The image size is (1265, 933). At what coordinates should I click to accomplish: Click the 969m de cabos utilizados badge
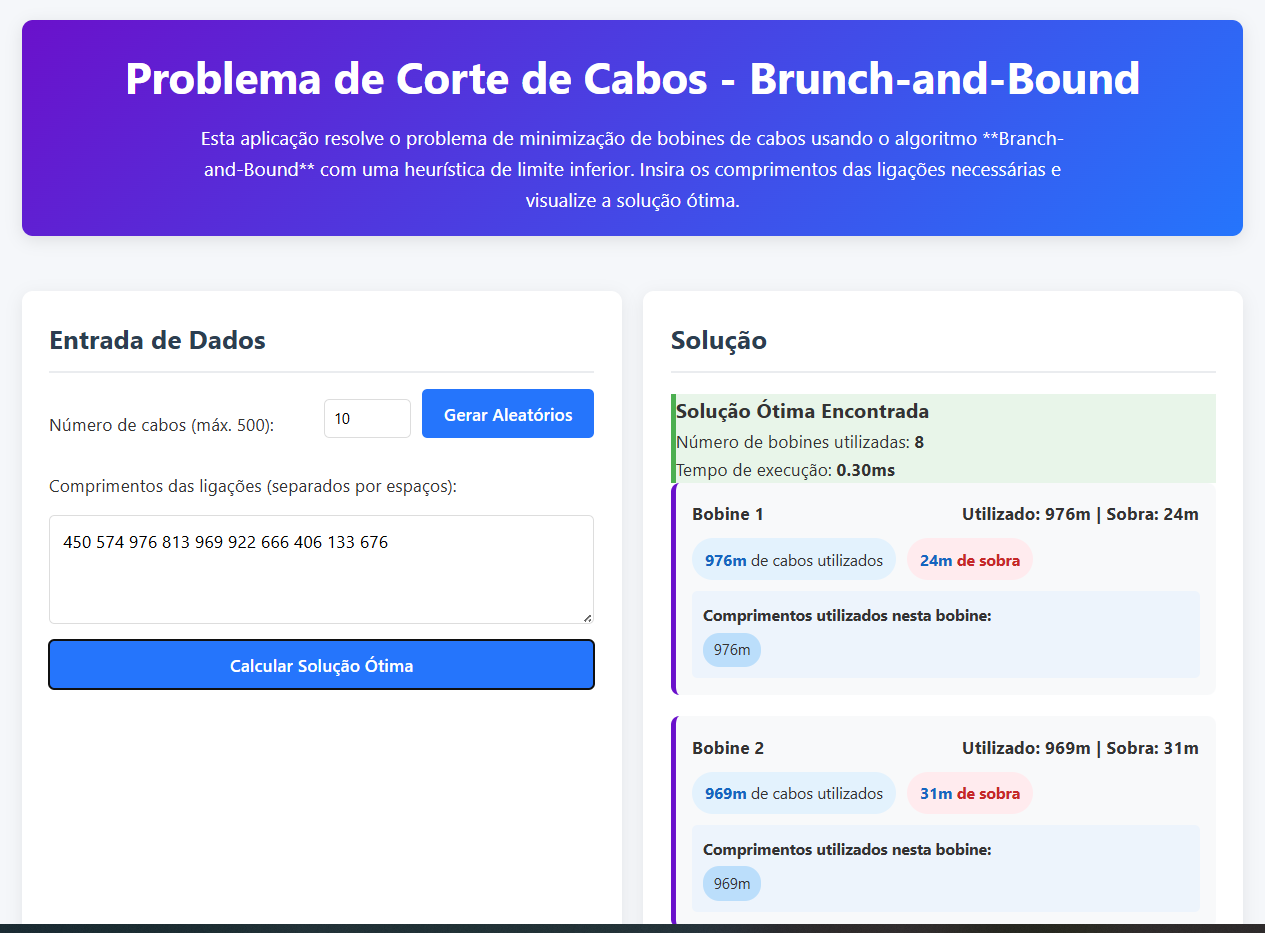pos(793,792)
